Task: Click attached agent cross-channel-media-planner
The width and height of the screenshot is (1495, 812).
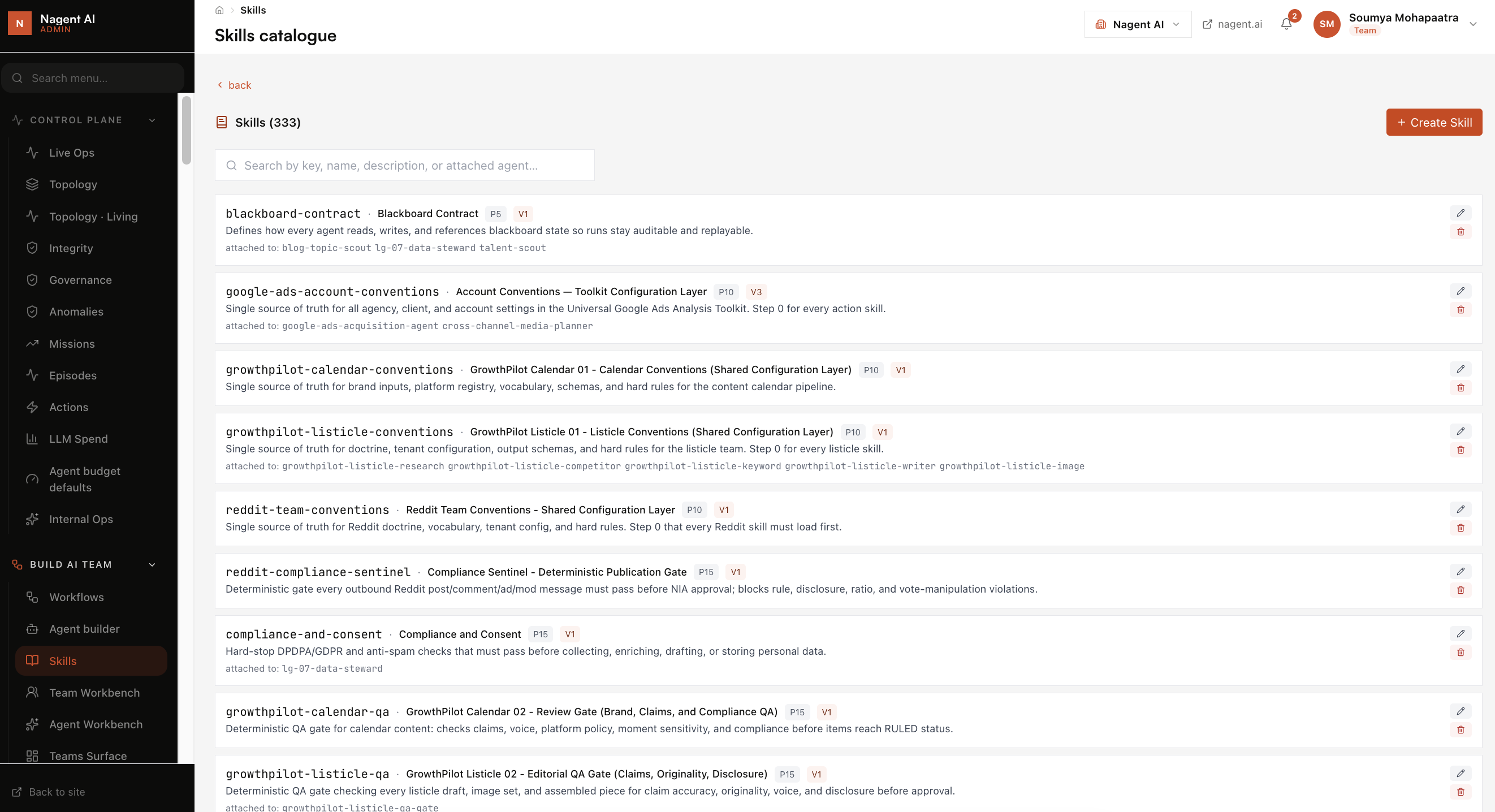Action: click(517, 326)
